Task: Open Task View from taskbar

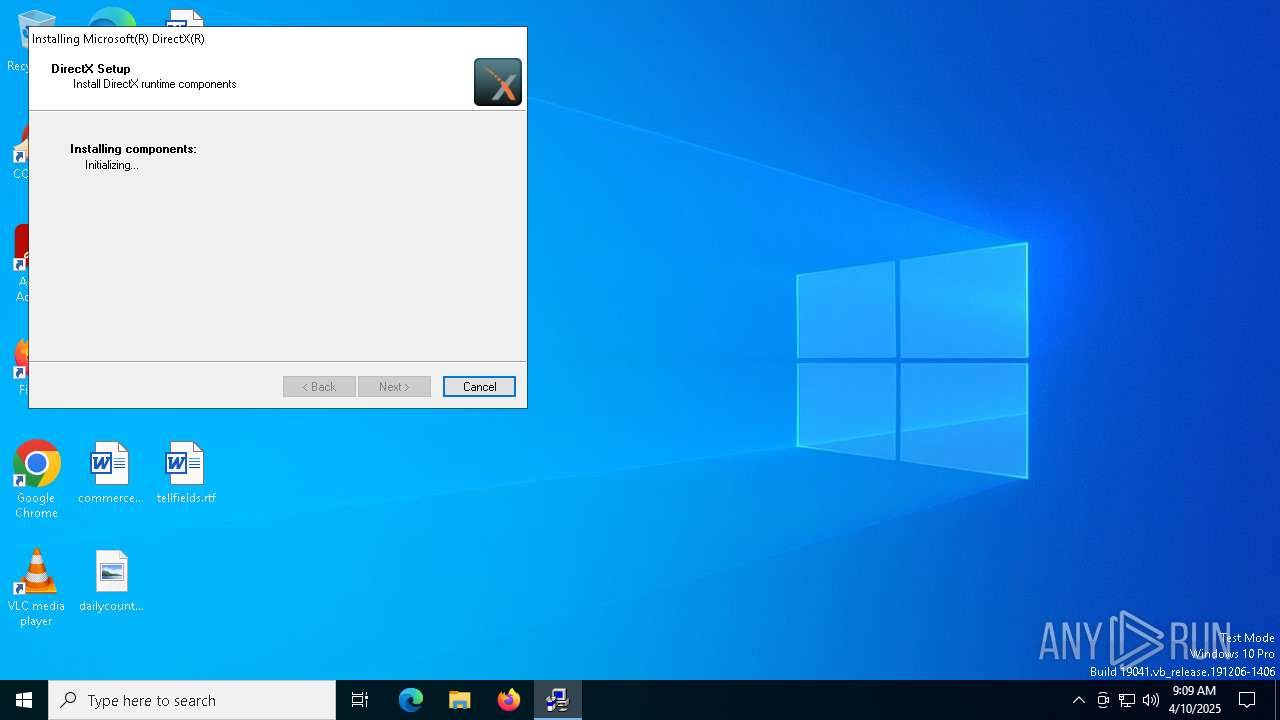Action: (360, 700)
